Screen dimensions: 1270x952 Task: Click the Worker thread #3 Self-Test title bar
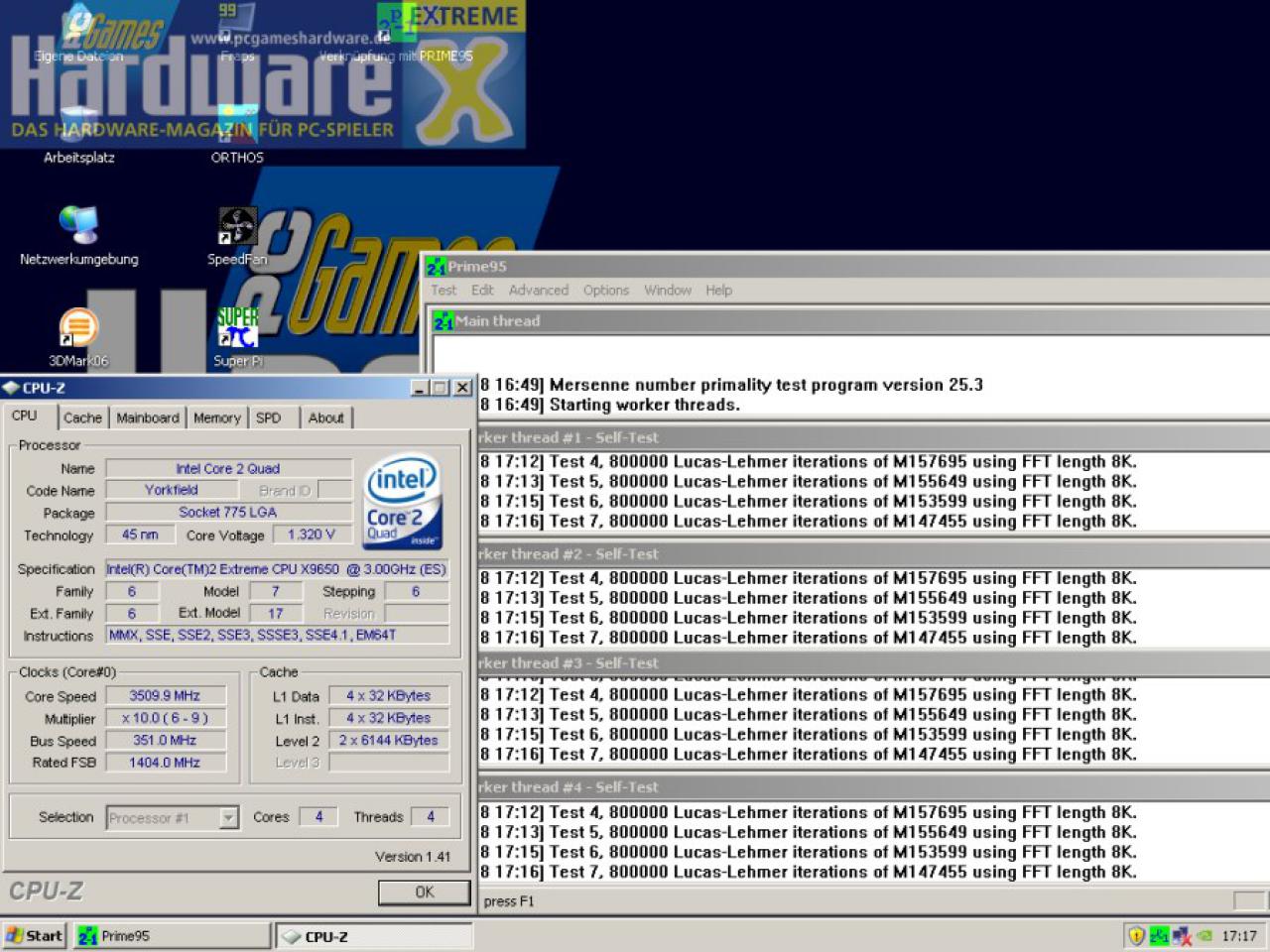[x=873, y=663]
